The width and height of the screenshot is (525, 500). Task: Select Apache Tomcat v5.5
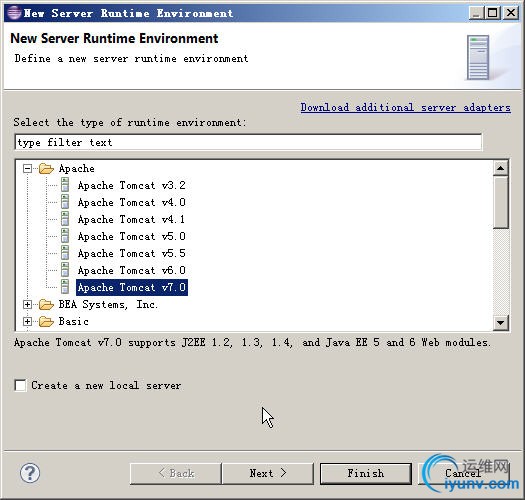(x=132, y=254)
